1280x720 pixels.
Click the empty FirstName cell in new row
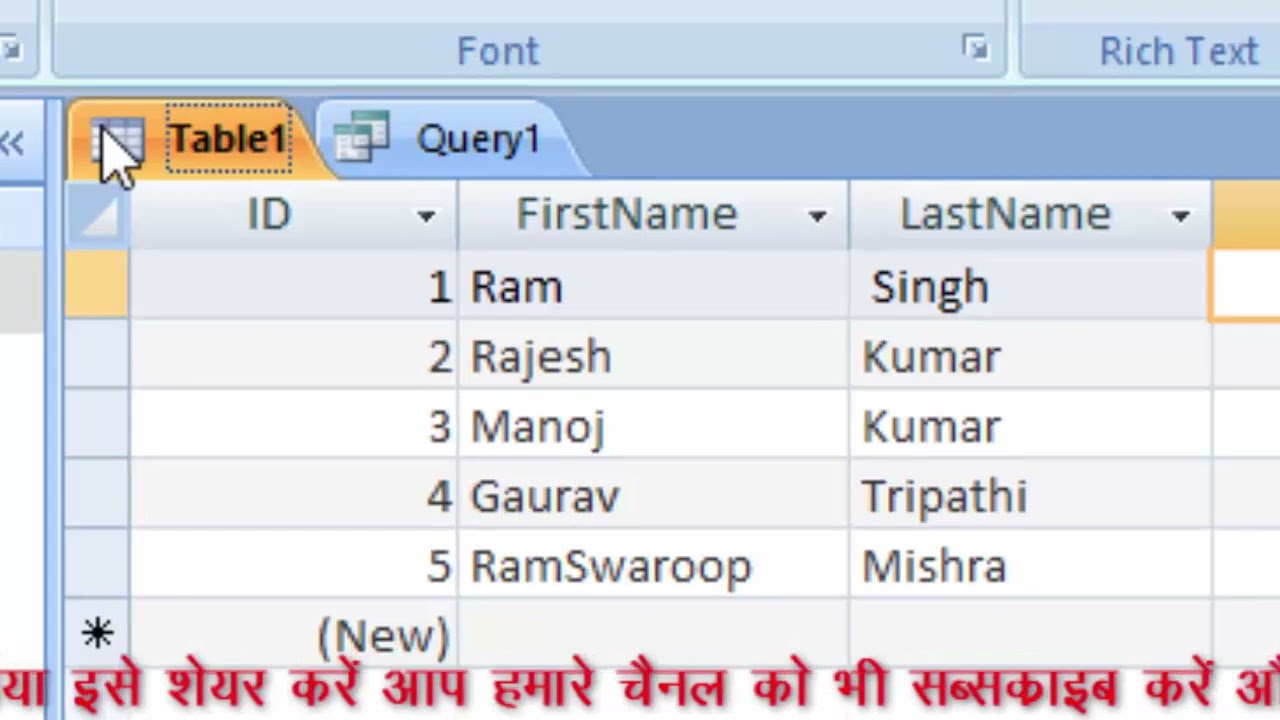coord(653,634)
